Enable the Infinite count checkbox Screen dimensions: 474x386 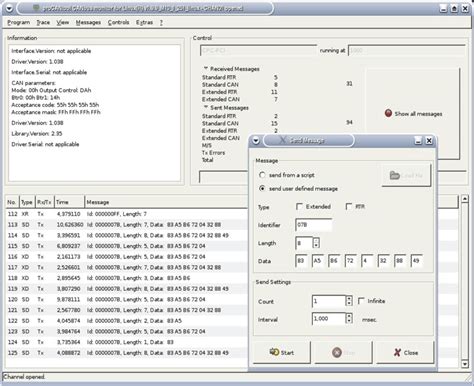[361, 301]
